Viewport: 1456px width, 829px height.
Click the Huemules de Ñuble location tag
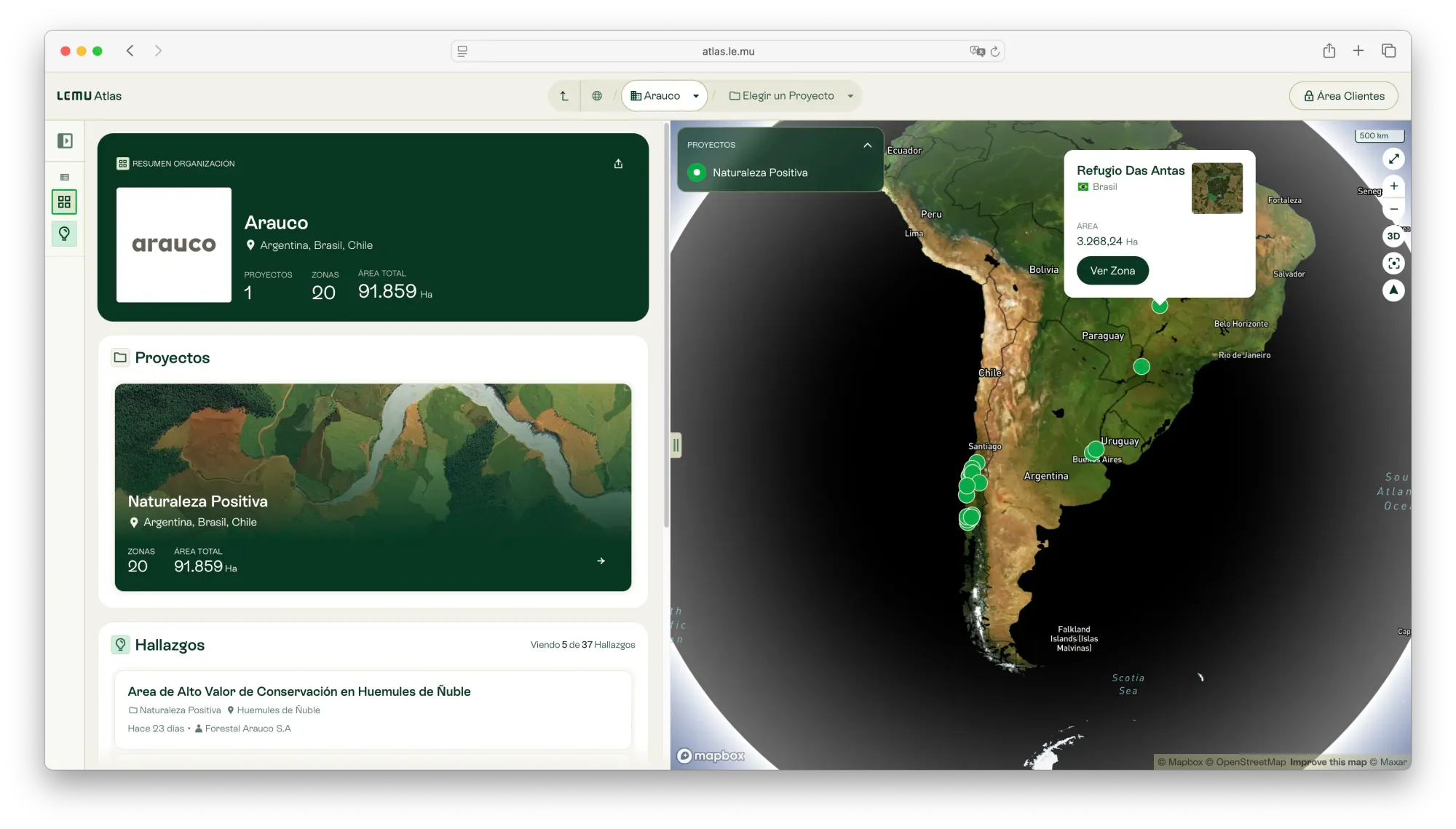click(x=274, y=710)
